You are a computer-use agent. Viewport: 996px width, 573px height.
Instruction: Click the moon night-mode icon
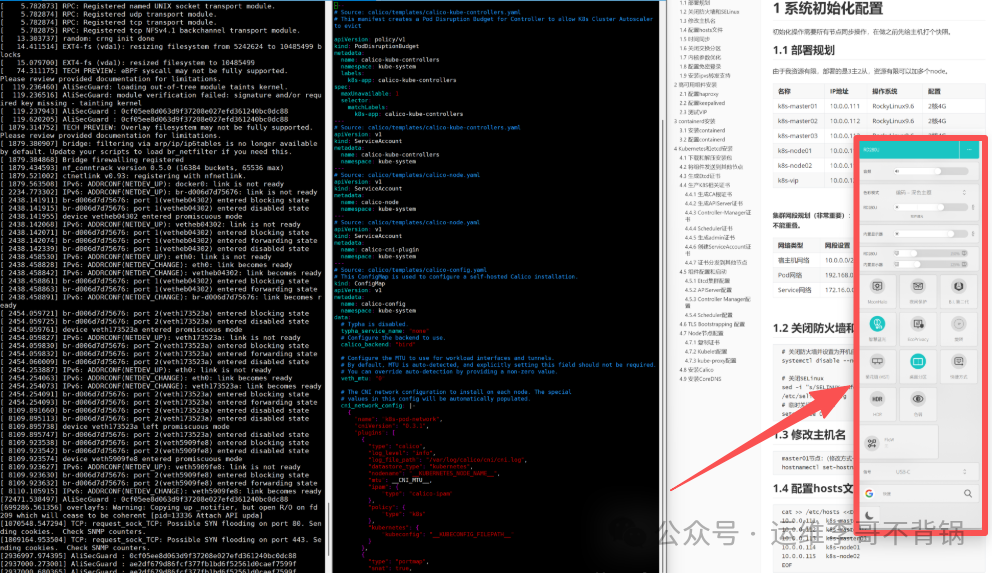(x=870, y=515)
